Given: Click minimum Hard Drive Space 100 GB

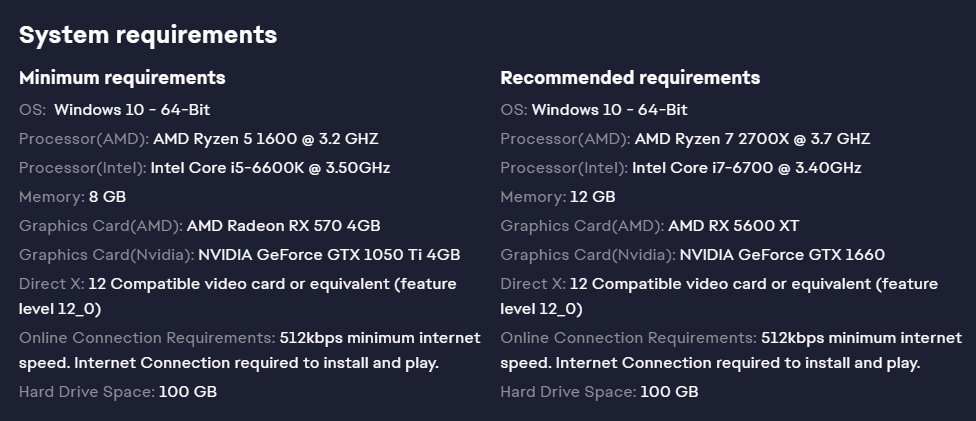Looking at the screenshot, I should click(187, 392).
